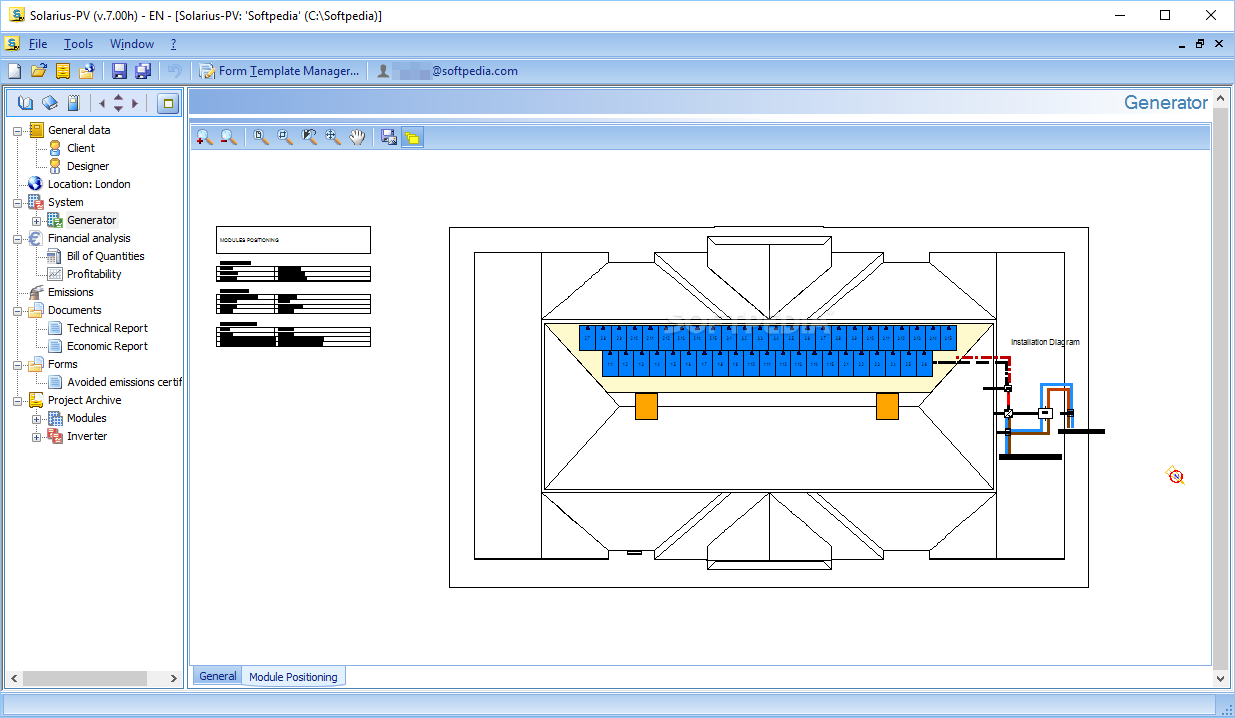Click the compass marker in drawing
This screenshot has width=1235, height=718.
click(1176, 476)
